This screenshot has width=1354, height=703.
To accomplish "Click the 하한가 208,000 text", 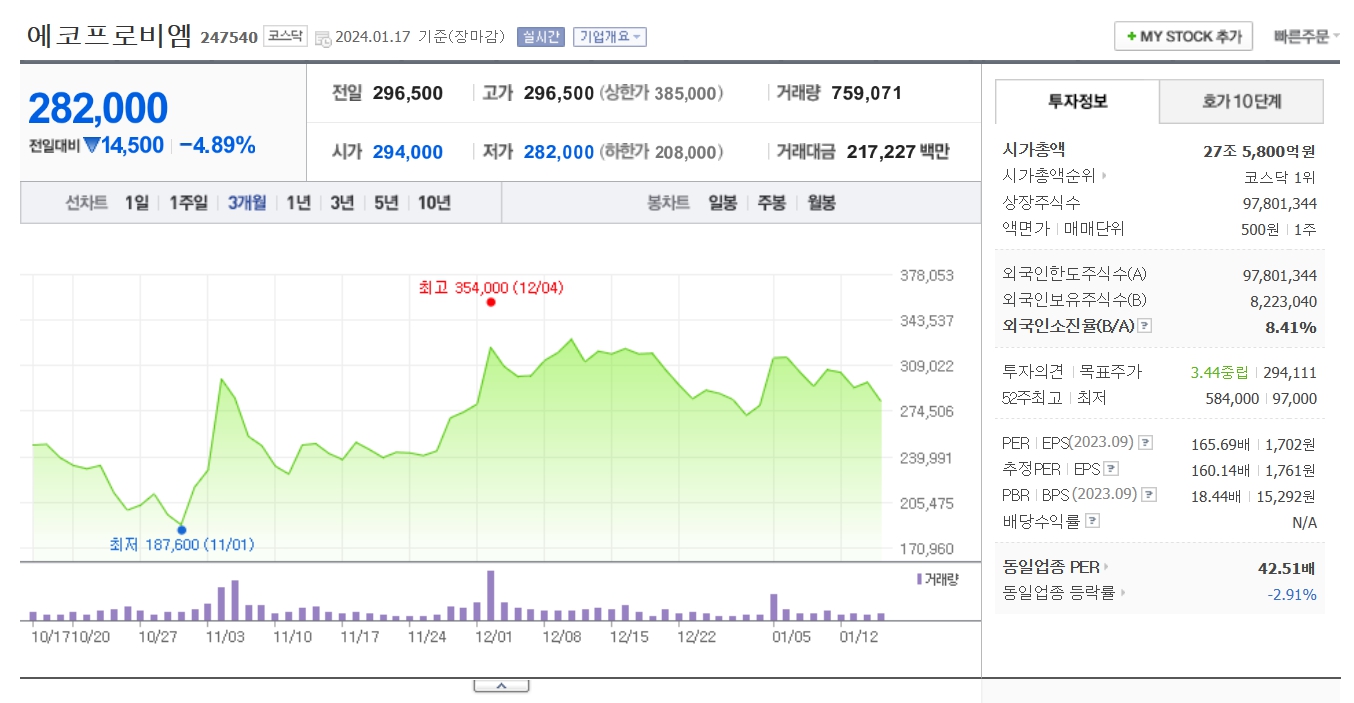I will point(661,152).
